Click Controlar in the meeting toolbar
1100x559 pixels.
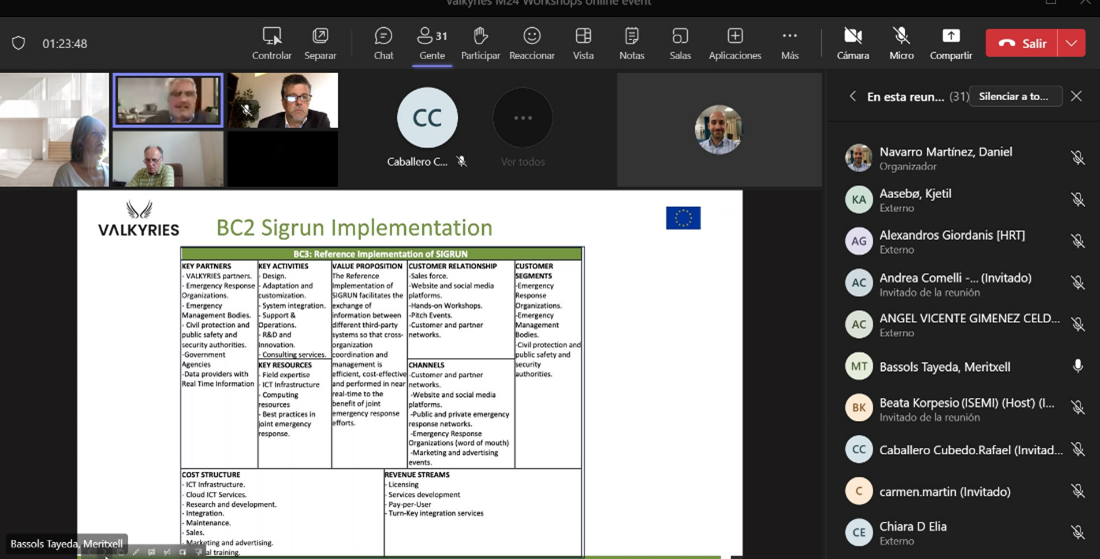pos(271,43)
